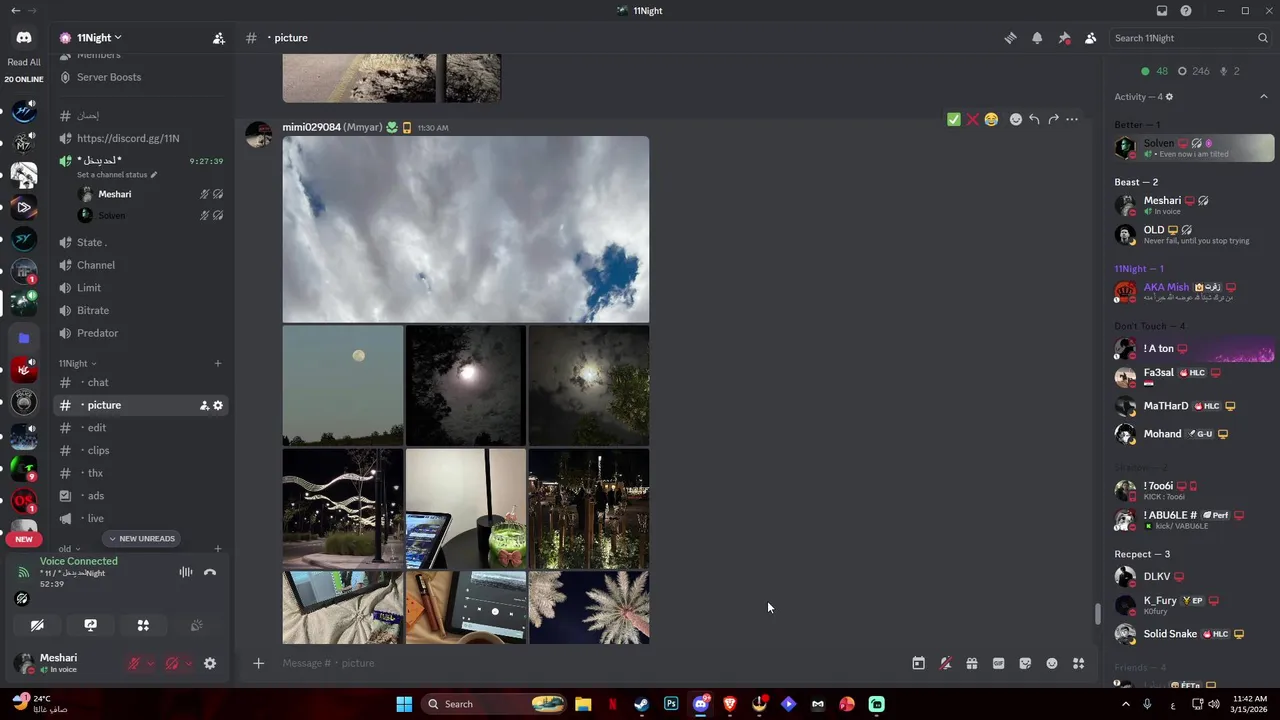The height and width of the screenshot is (720, 1280).
Task: Hide the member list icon
Action: point(1091,38)
